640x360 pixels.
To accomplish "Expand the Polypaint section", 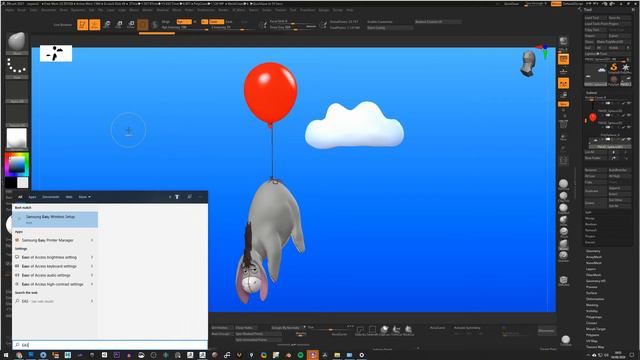I will pos(593,335).
